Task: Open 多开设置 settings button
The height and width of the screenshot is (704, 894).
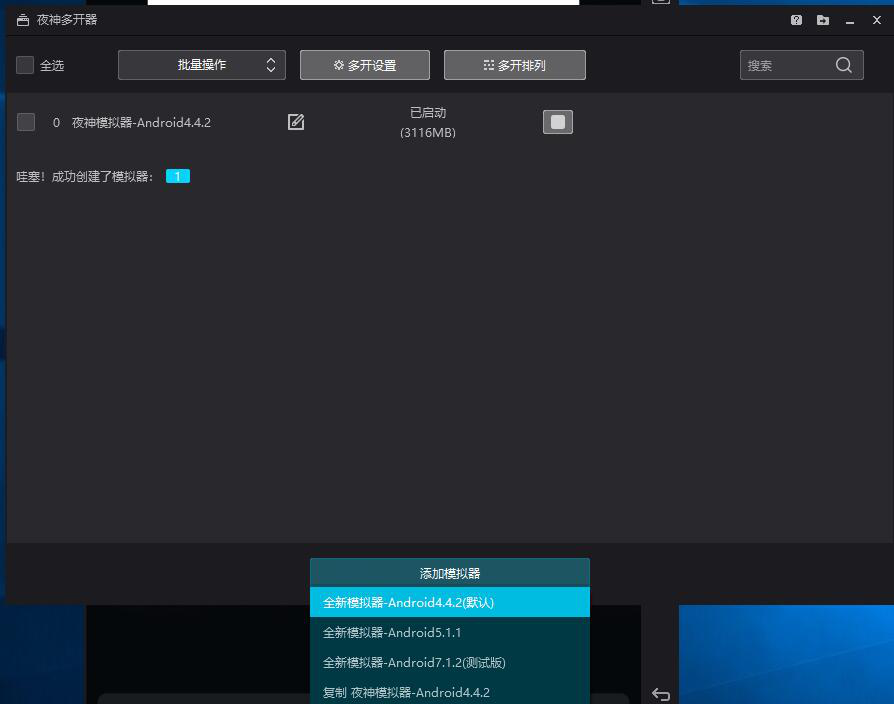Action: (x=365, y=65)
